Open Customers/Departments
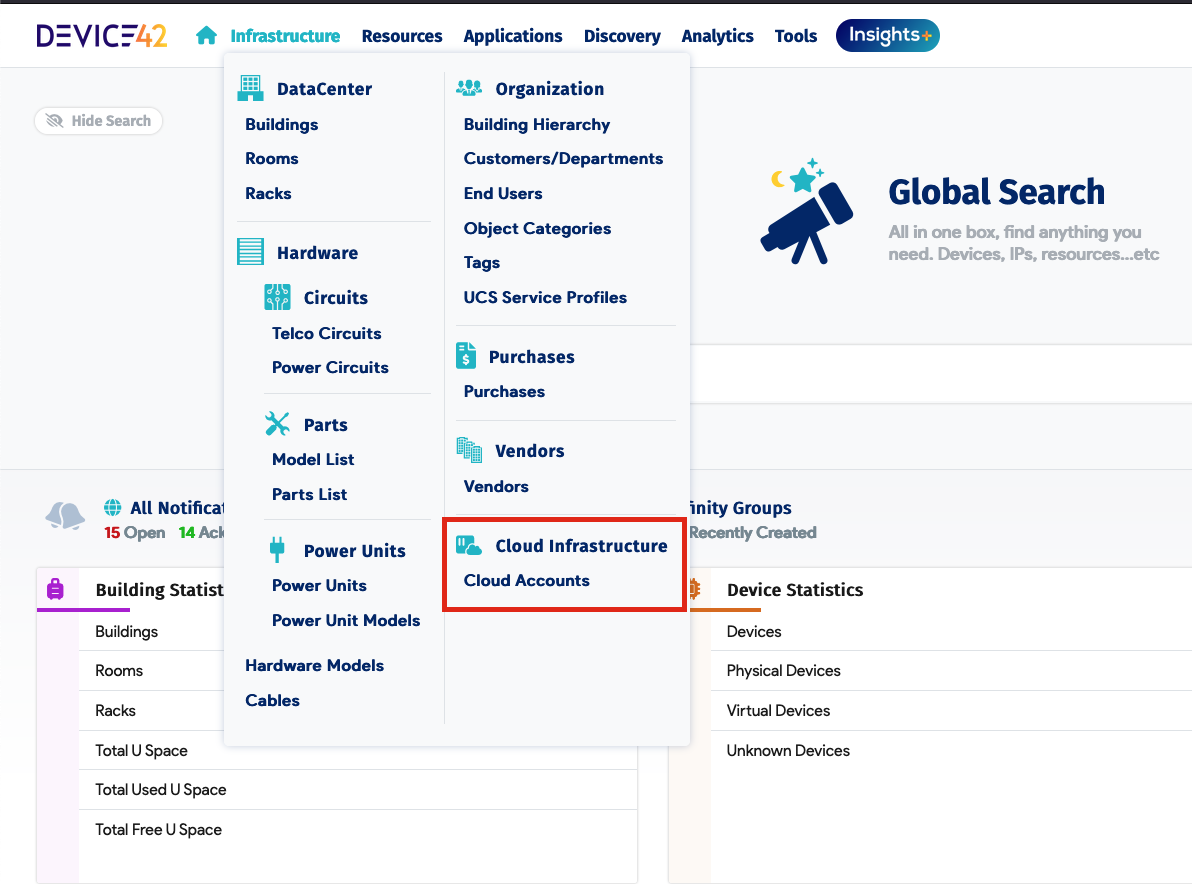Image resolution: width=1192 pixels, height=884 pixels. 563,159
